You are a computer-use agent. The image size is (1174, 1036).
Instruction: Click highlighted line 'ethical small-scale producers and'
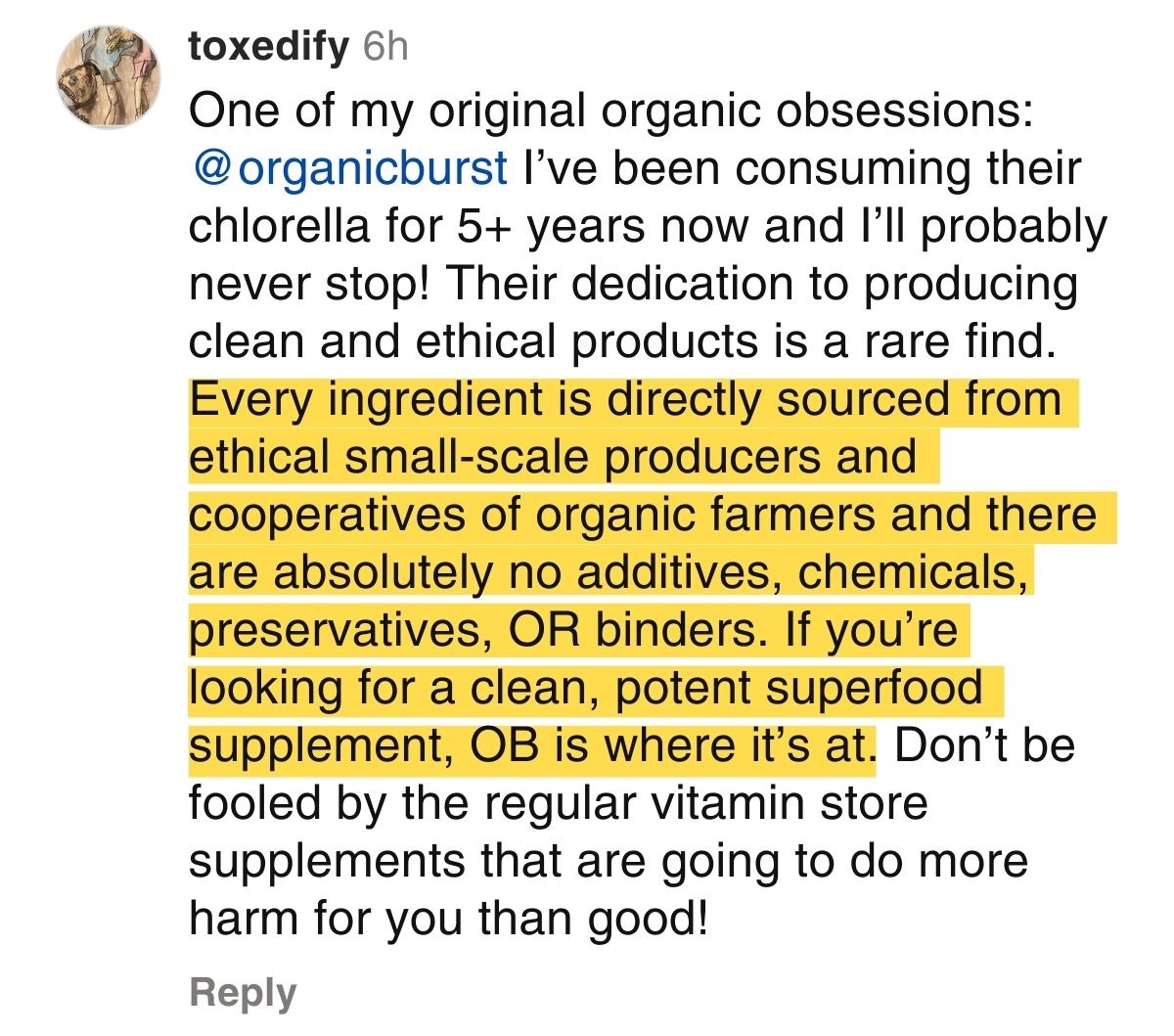pyautogui.click(x=553, y=457)
